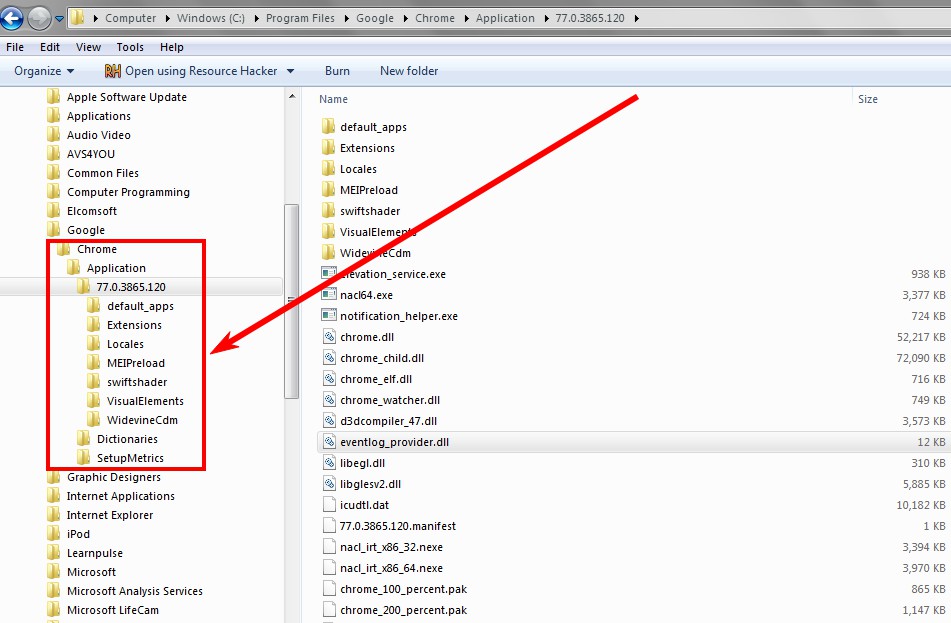951x623 pixels.
Task: Select the Computer breadcrumb in address bar
Action: coord(130,18)
